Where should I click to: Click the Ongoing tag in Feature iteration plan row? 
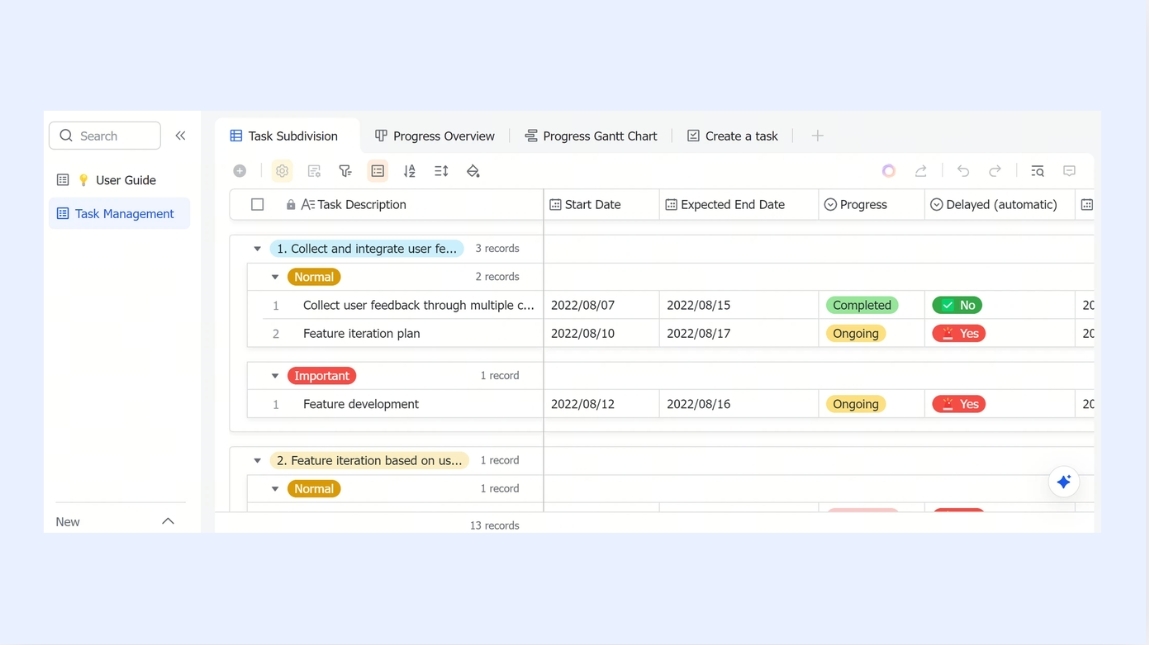(x=855, y=333)
